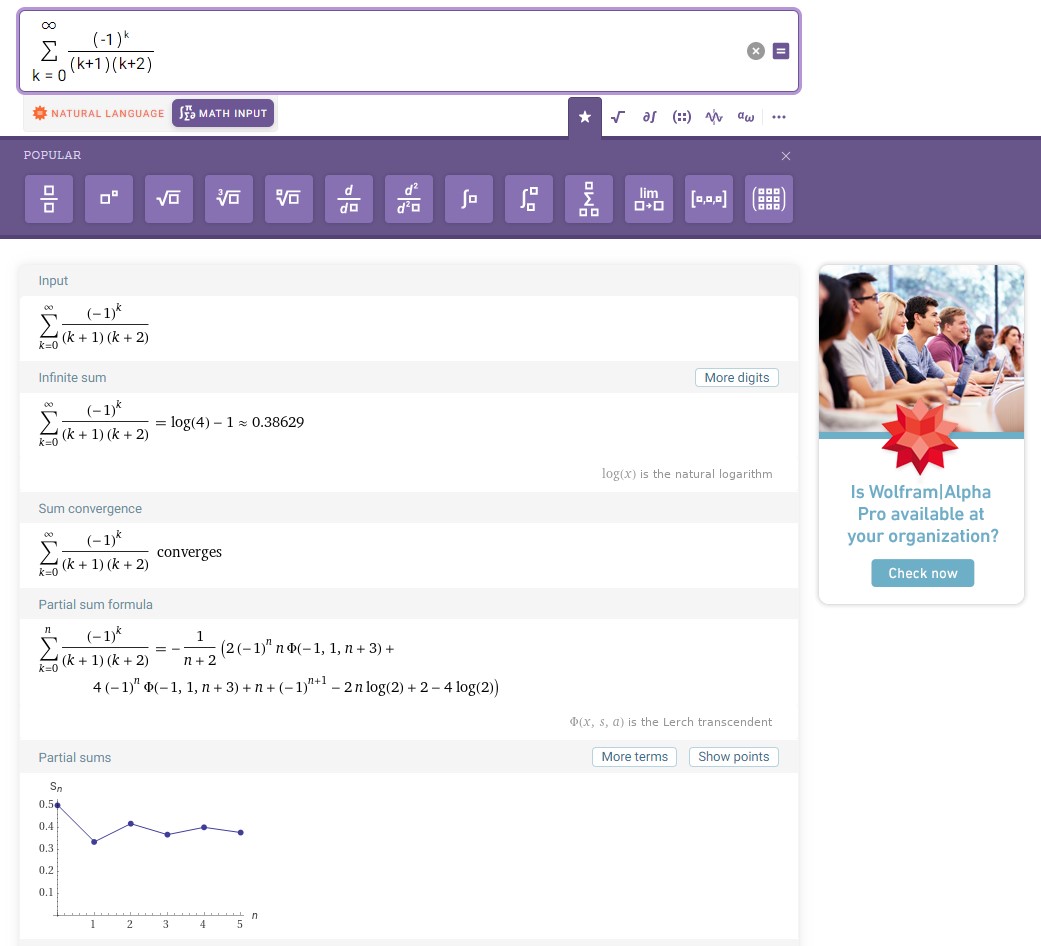Screen dimensions: 1041x946
Task: Click the More terms button
Action: (635, 757)
